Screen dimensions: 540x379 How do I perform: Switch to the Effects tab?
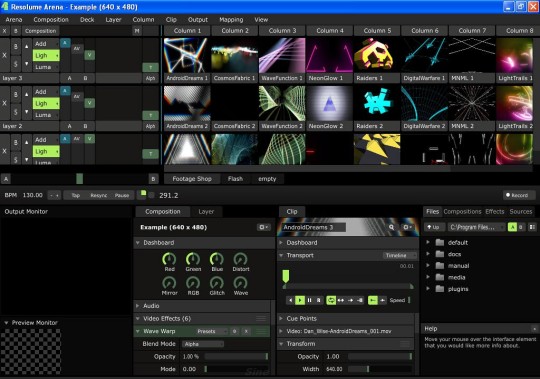click(495, 211)
